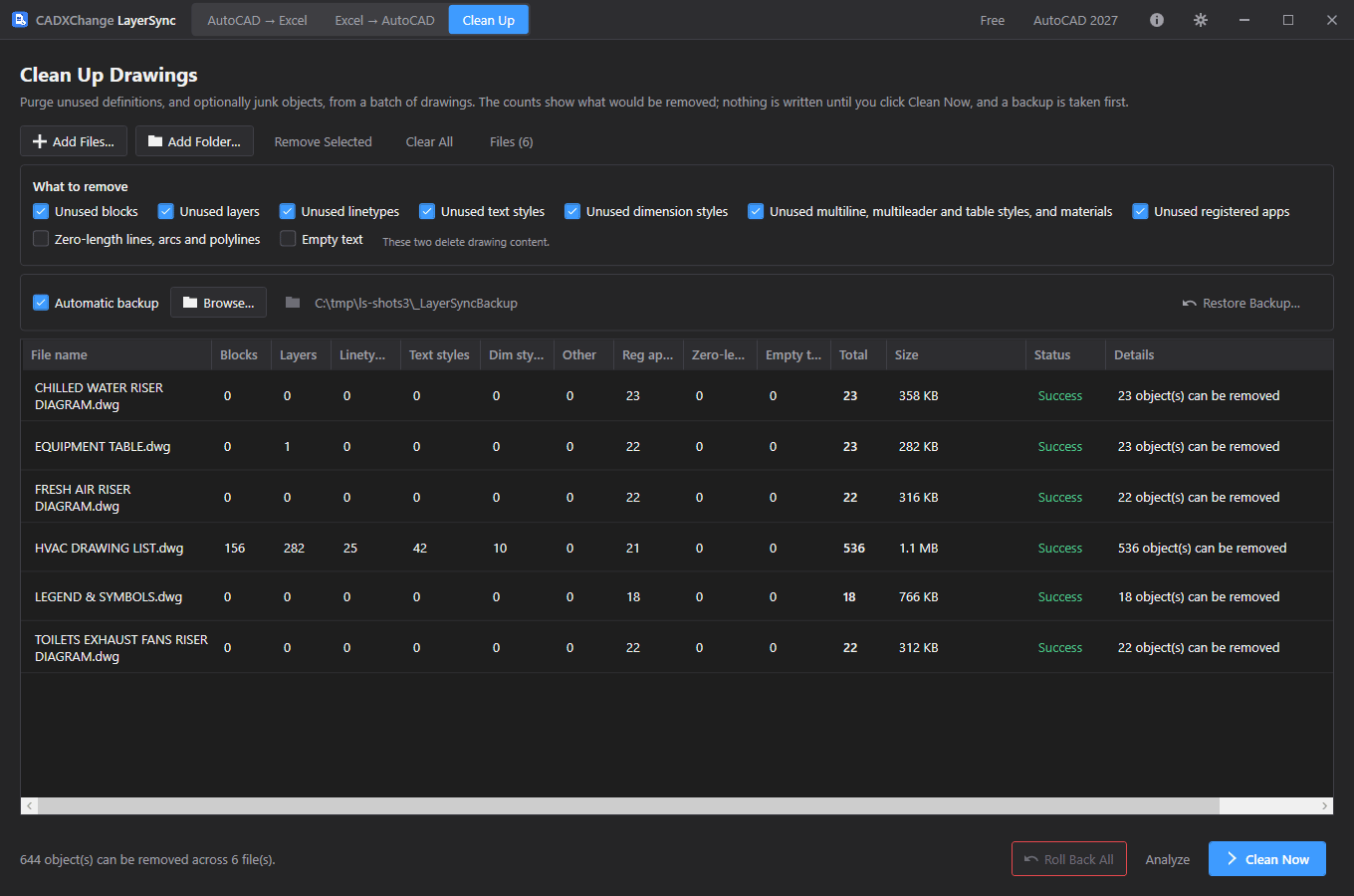This screenshot has width=1354, height=896.
Task: Click '644 object(s) can be removed' summary text
Action: pyautogui.click(x=147, y=859)
